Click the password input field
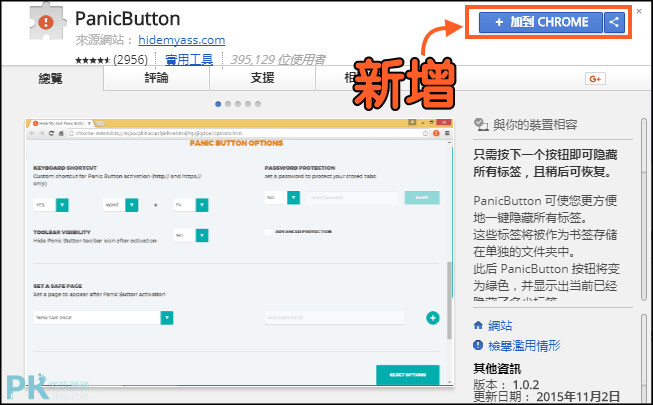653x405 pixels. pos(352,198)
